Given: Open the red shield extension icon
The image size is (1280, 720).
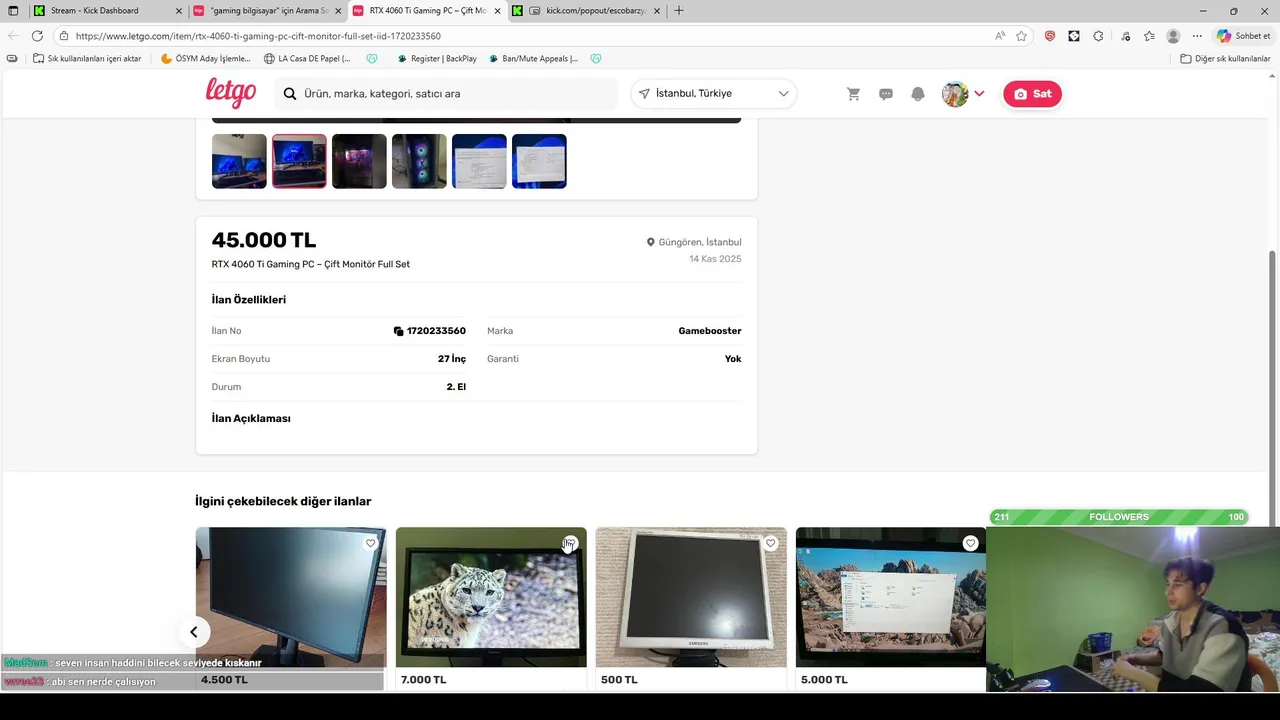Looking at the screenshot, I should 1049,36.
